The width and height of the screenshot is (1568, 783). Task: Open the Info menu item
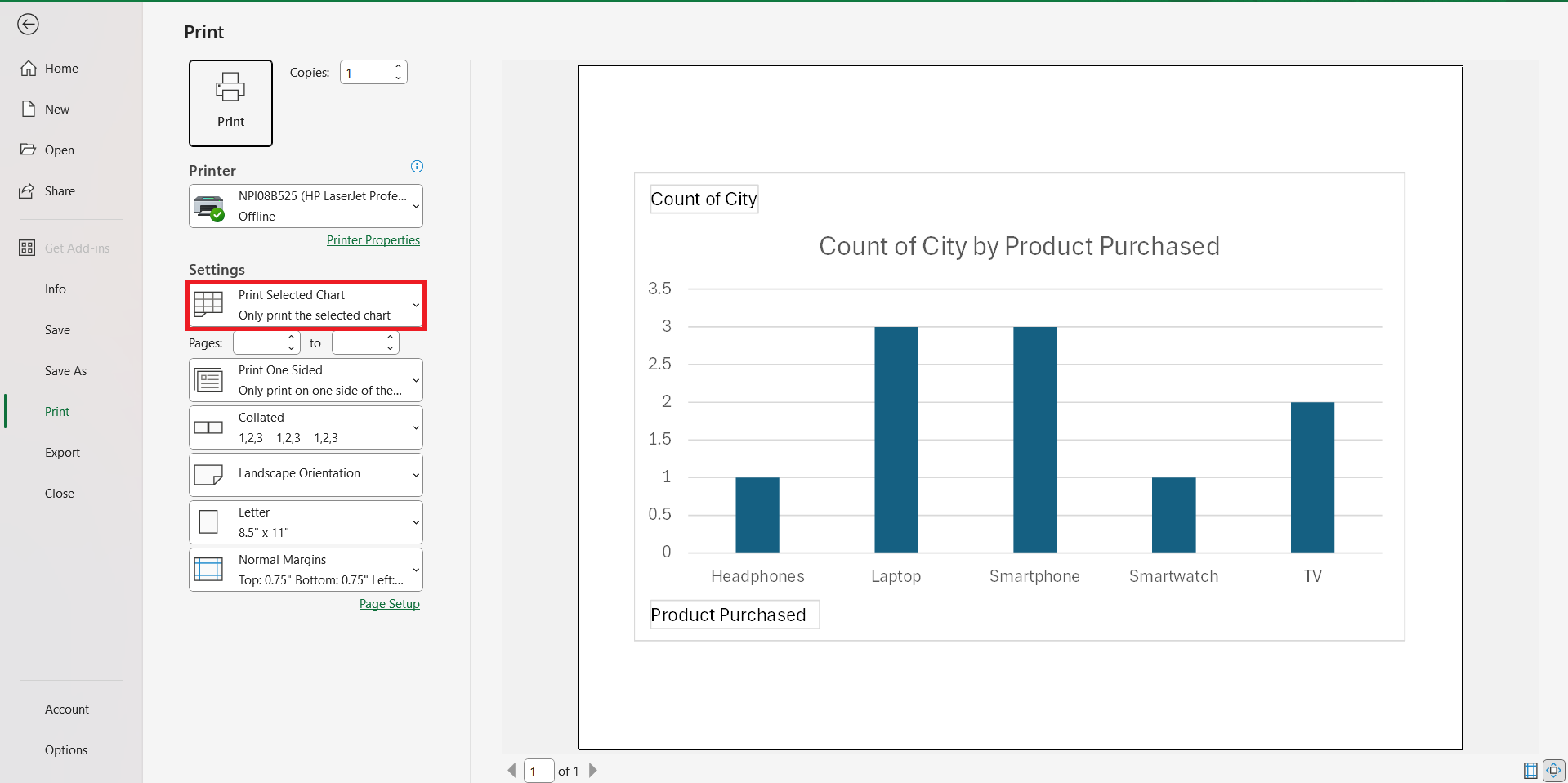56,289
